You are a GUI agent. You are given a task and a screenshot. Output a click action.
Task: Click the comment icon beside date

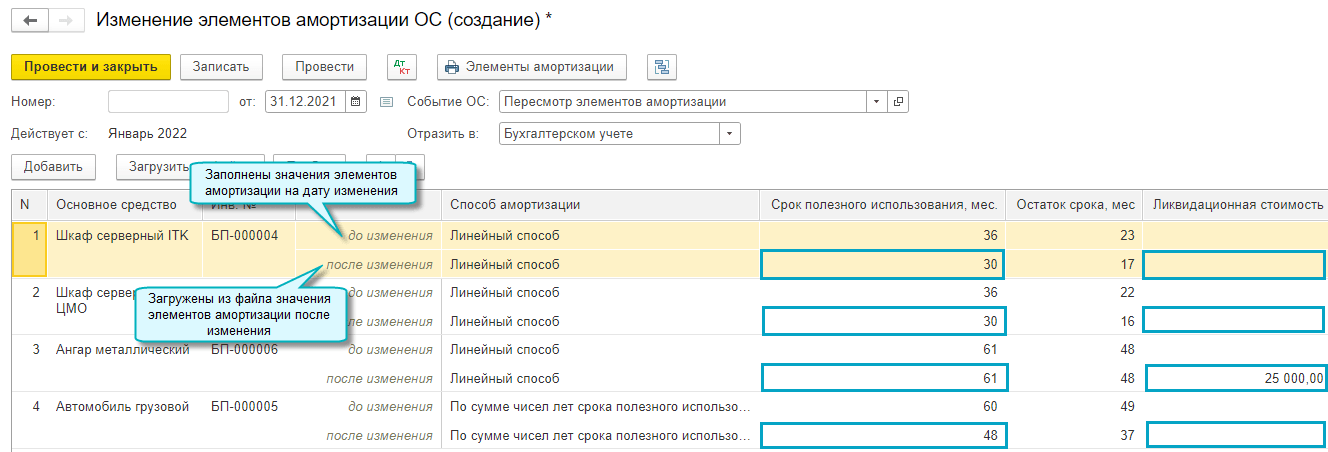(x=387, y=101)
